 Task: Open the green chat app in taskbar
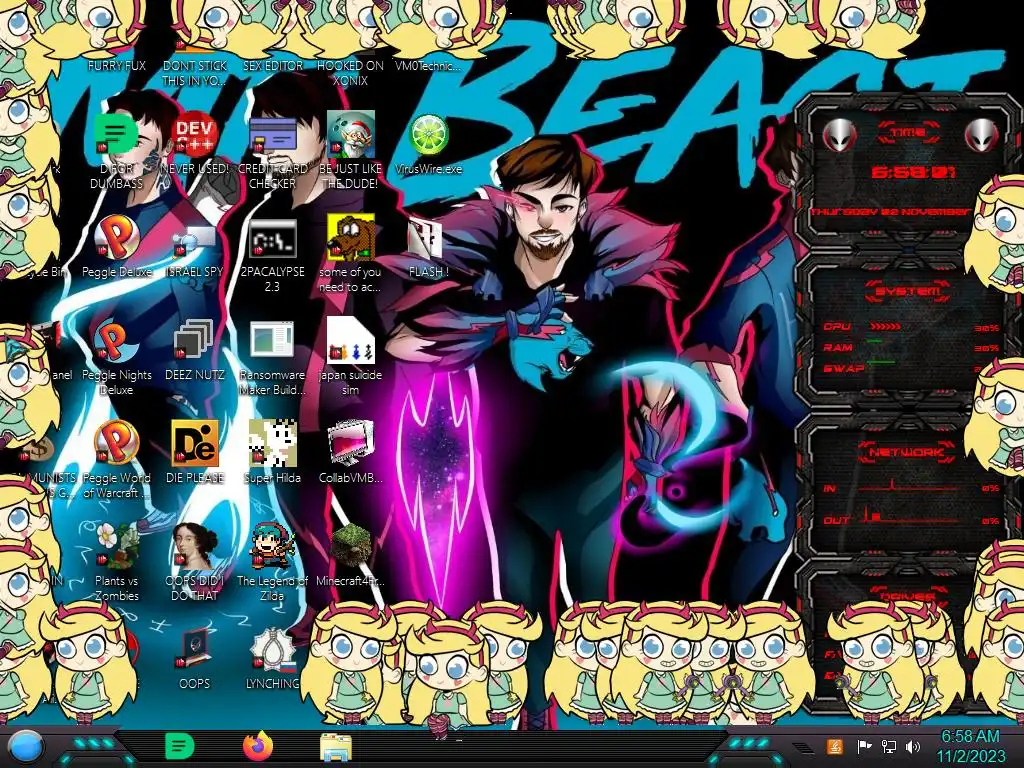coord(180,746)
